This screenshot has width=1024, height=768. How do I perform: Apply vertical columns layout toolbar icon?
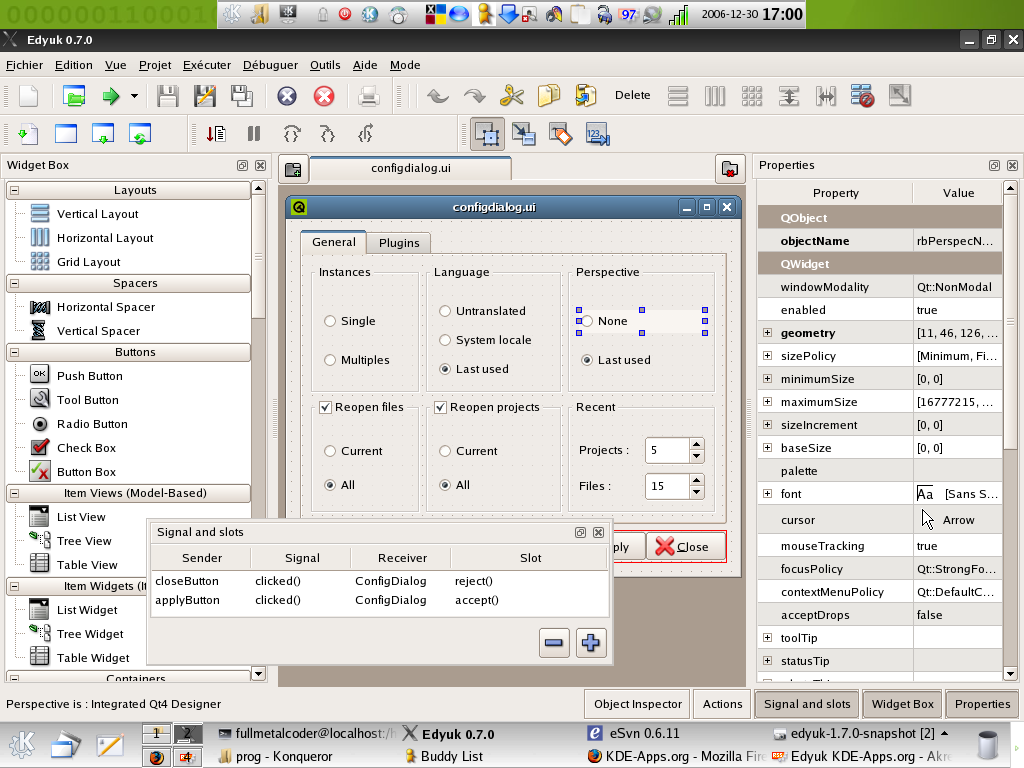(x=715, y=96)
